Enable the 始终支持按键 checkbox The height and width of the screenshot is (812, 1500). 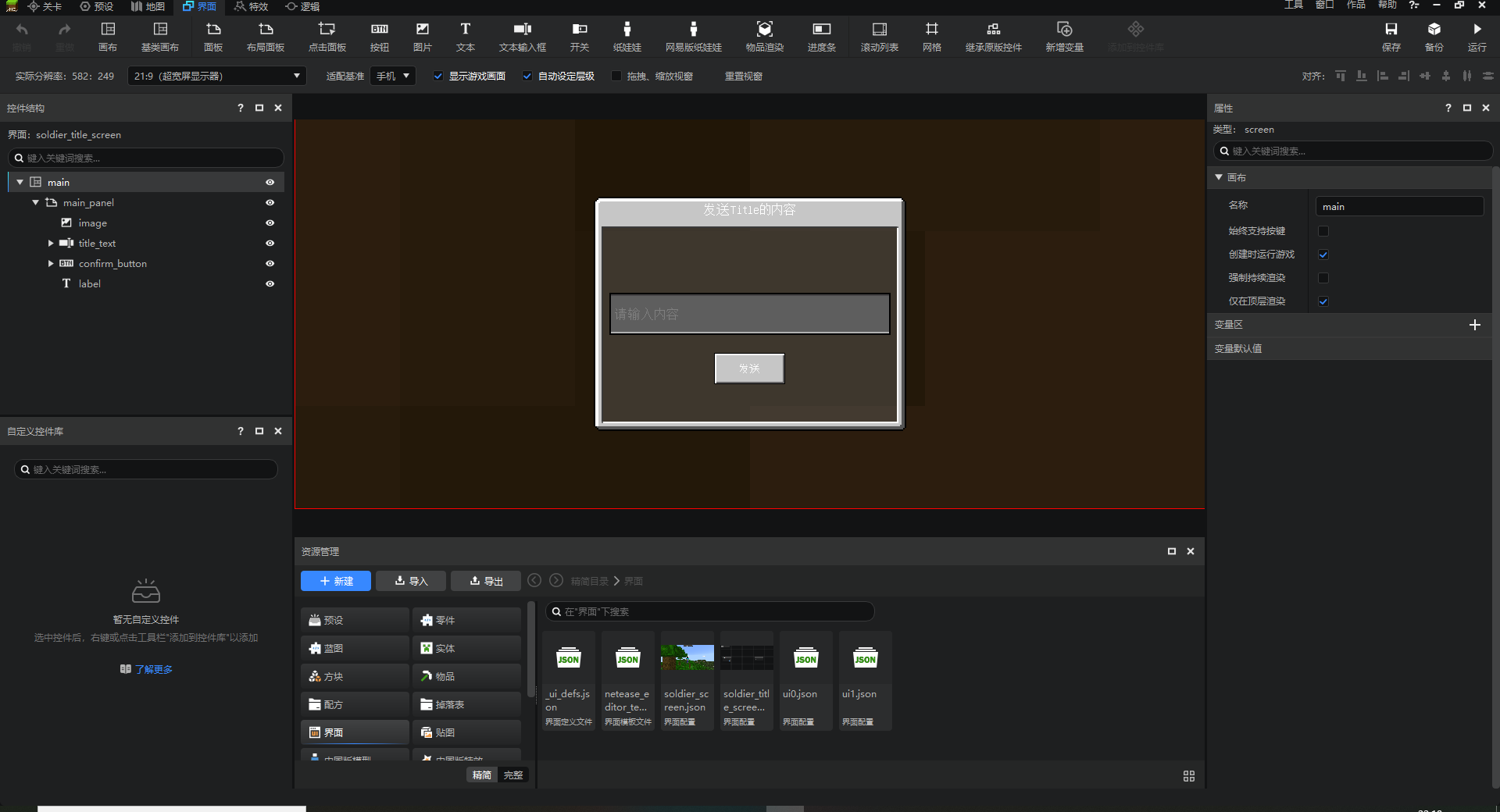pyautogui.click(x=1323, y=231)
